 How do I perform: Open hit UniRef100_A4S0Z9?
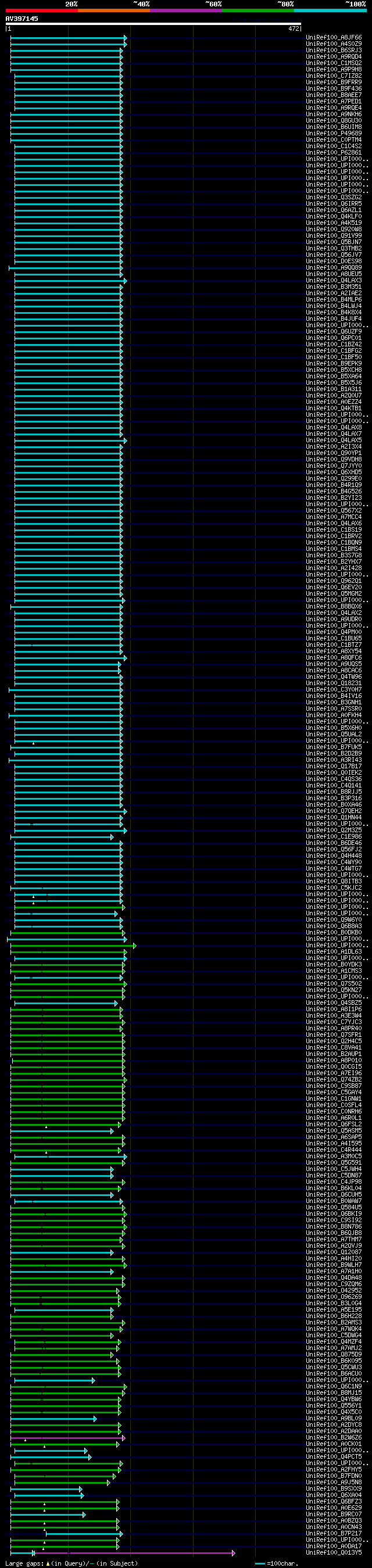click(334, 44)
